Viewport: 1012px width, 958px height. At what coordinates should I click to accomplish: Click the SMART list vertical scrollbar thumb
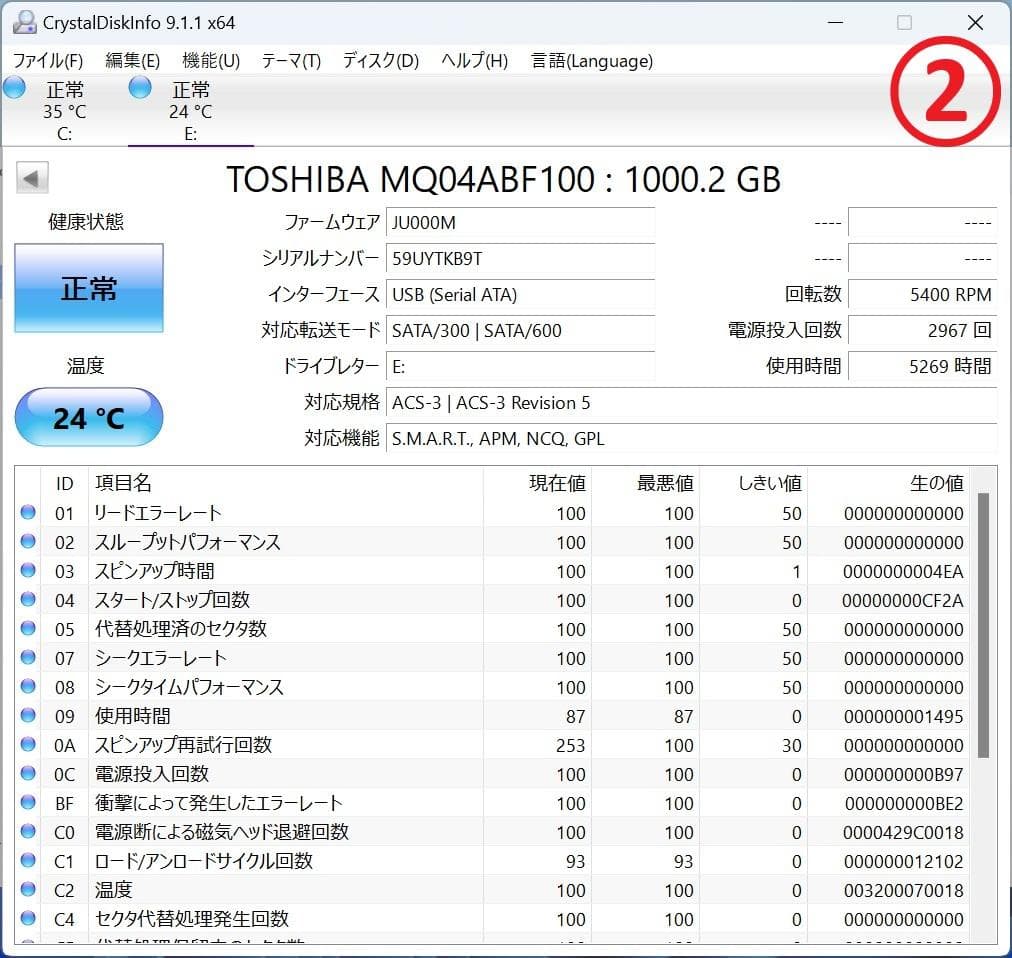click(x=983, y=625)
